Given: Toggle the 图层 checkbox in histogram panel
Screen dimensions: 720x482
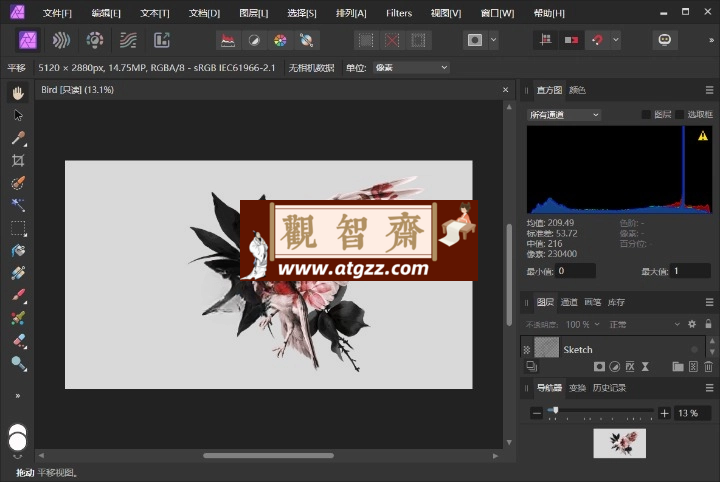Looking at the screenshot, I should [646, 114].
